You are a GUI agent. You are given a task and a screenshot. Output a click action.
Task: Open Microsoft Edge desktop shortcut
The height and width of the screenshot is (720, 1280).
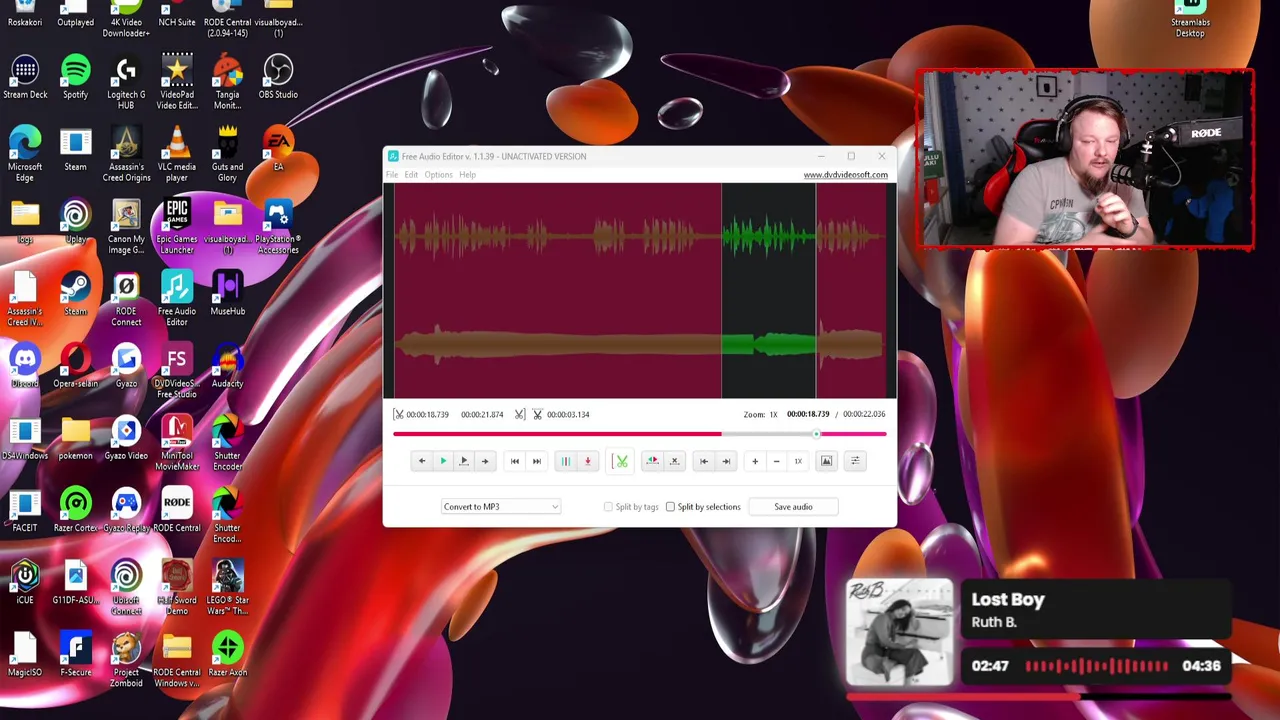coord(25,155)
